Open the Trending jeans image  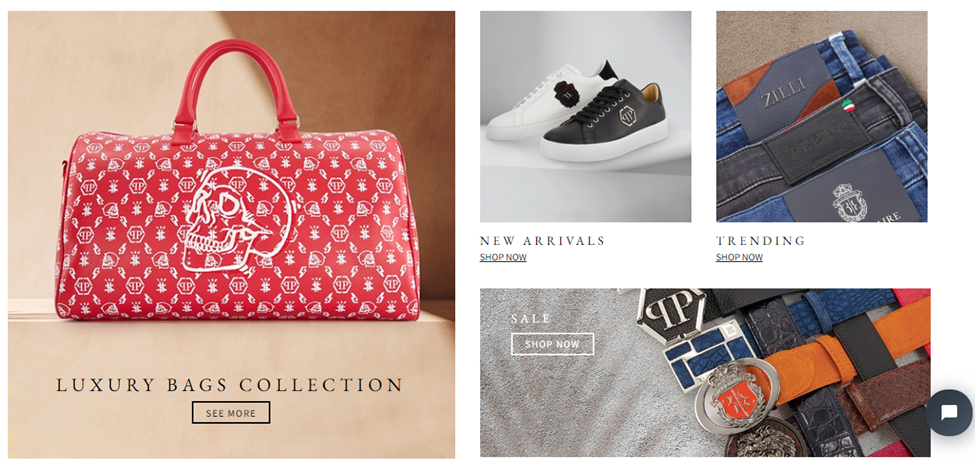click(x=821, y=116)
